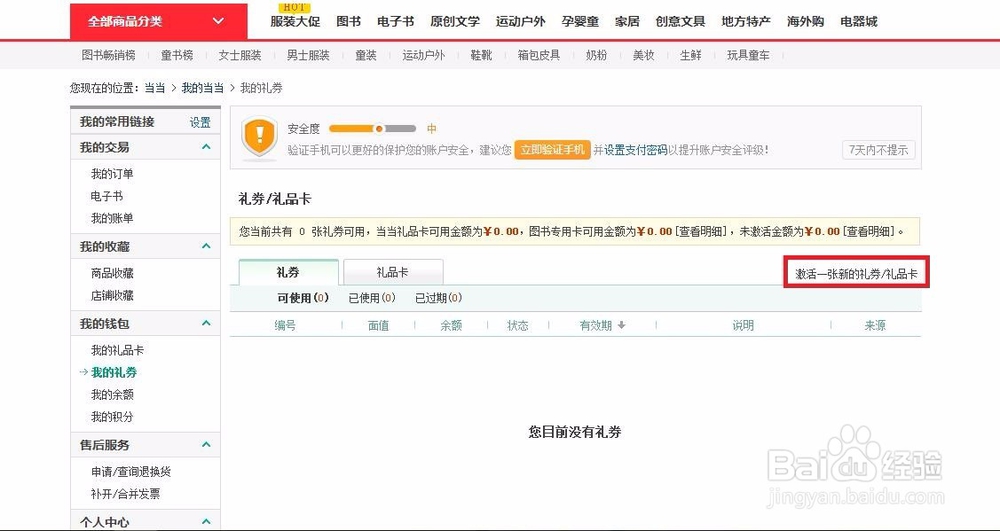This screenshot has height=531, width=1000.
Task: Open 我的订单 in the sidebar
Action: (112, 173)
